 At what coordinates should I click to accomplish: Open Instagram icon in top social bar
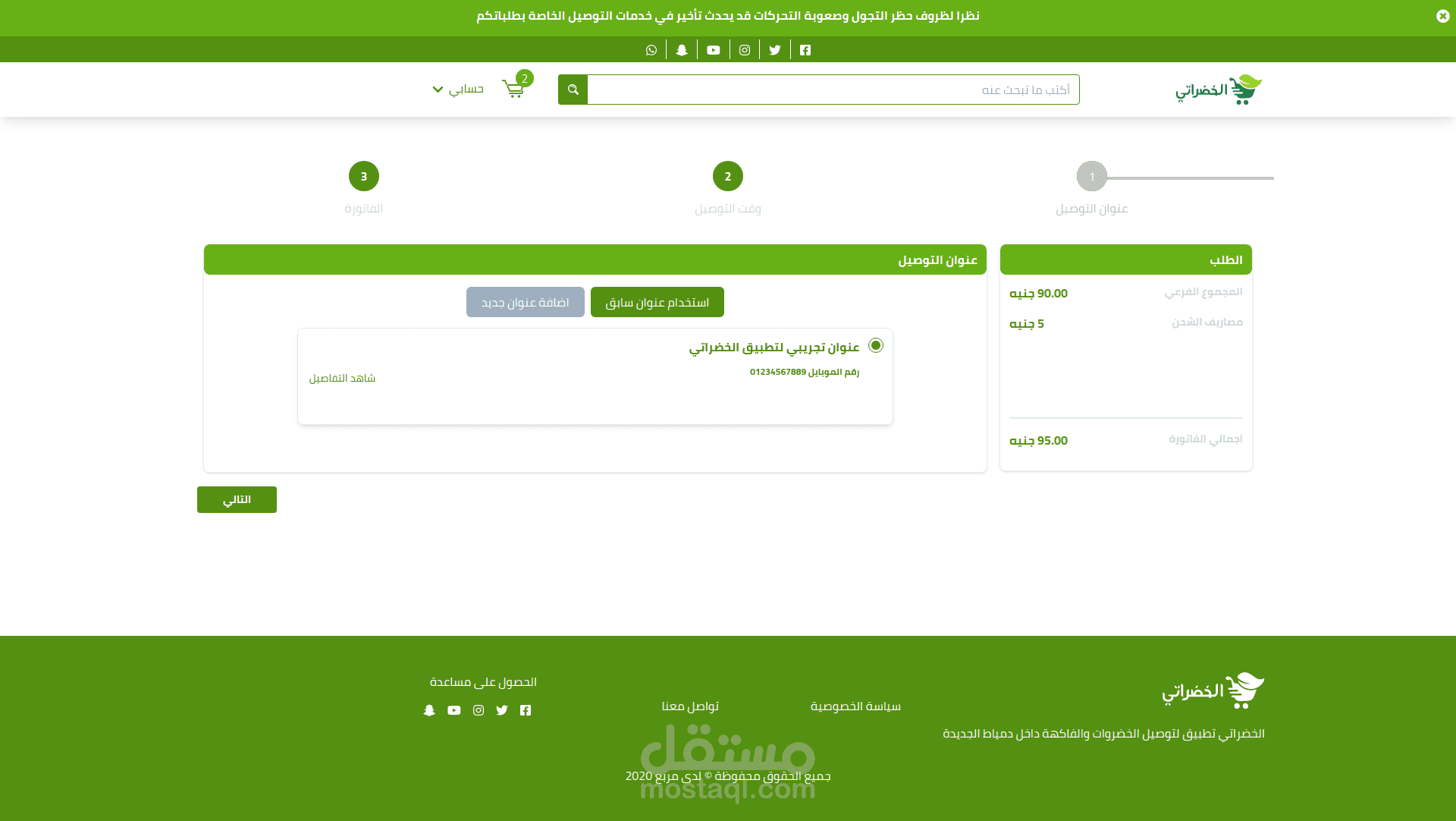coord(745,50)
